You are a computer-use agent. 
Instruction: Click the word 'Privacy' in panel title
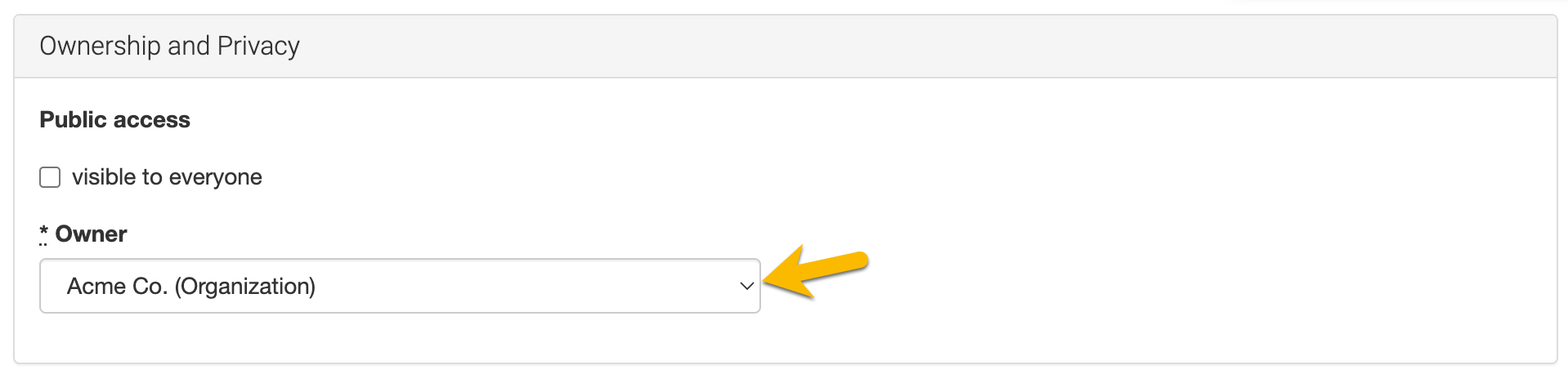(x=258, y=47)
